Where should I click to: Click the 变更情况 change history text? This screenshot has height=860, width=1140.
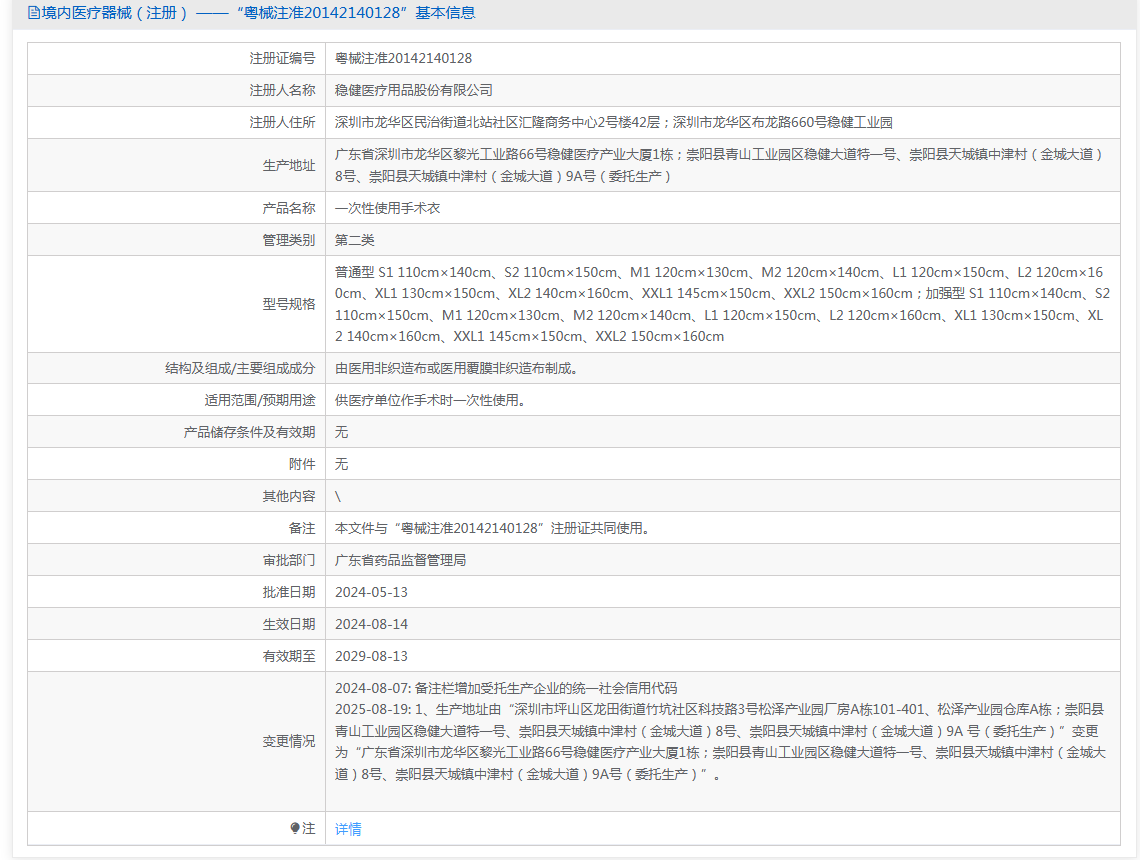[x=720, y=731]
